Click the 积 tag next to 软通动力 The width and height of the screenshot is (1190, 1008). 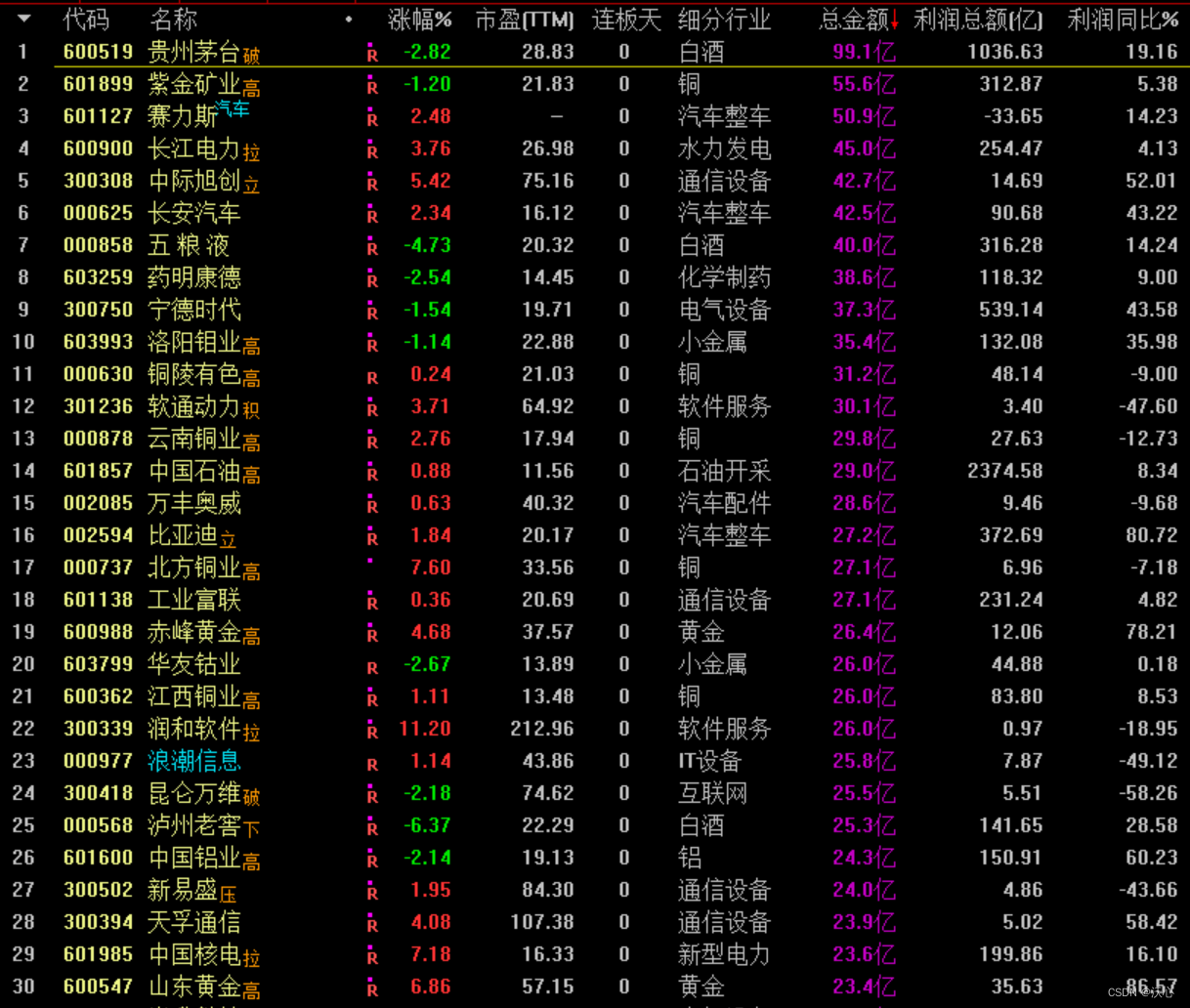point(251,411)
